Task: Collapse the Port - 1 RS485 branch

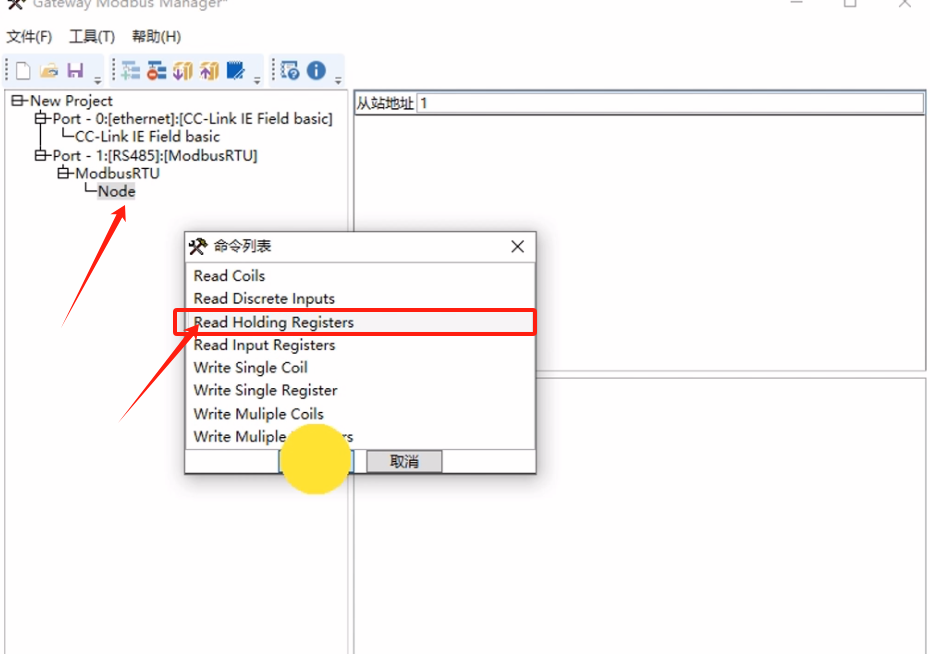Action: pos(41,155)
